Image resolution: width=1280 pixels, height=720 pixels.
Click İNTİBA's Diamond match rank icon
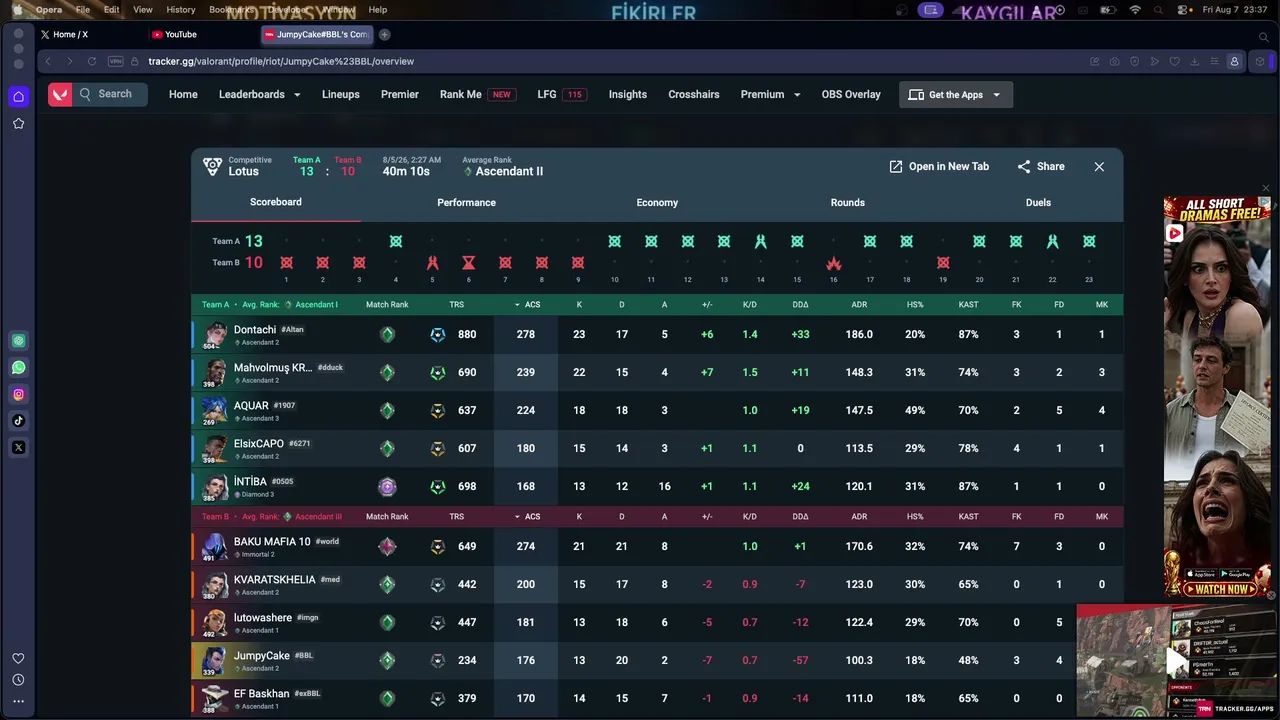click(387, 487)
